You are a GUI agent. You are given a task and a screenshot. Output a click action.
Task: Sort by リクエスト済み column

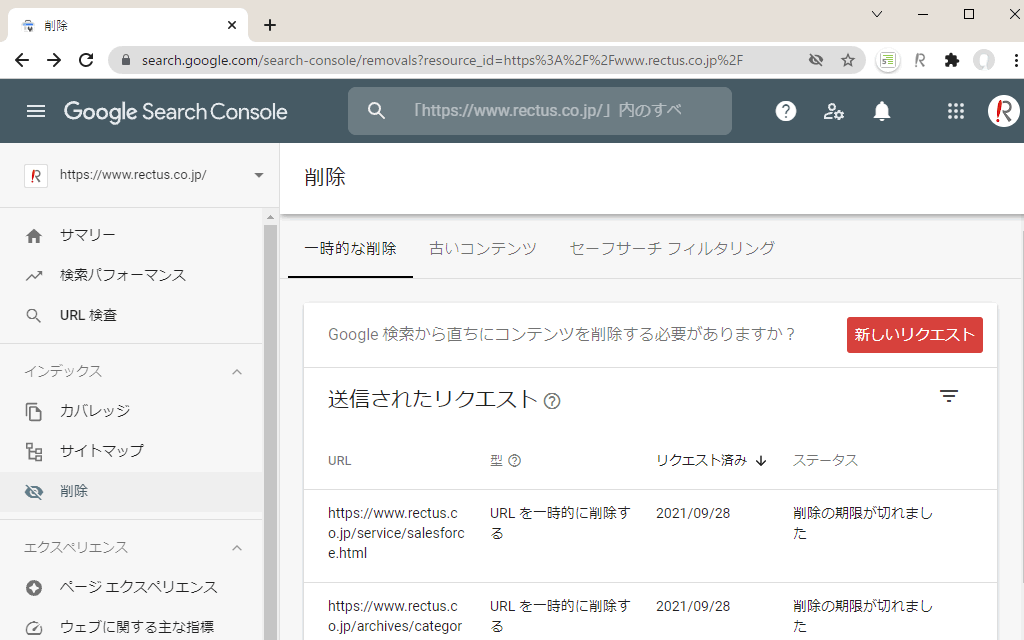(x=711, y=460)
